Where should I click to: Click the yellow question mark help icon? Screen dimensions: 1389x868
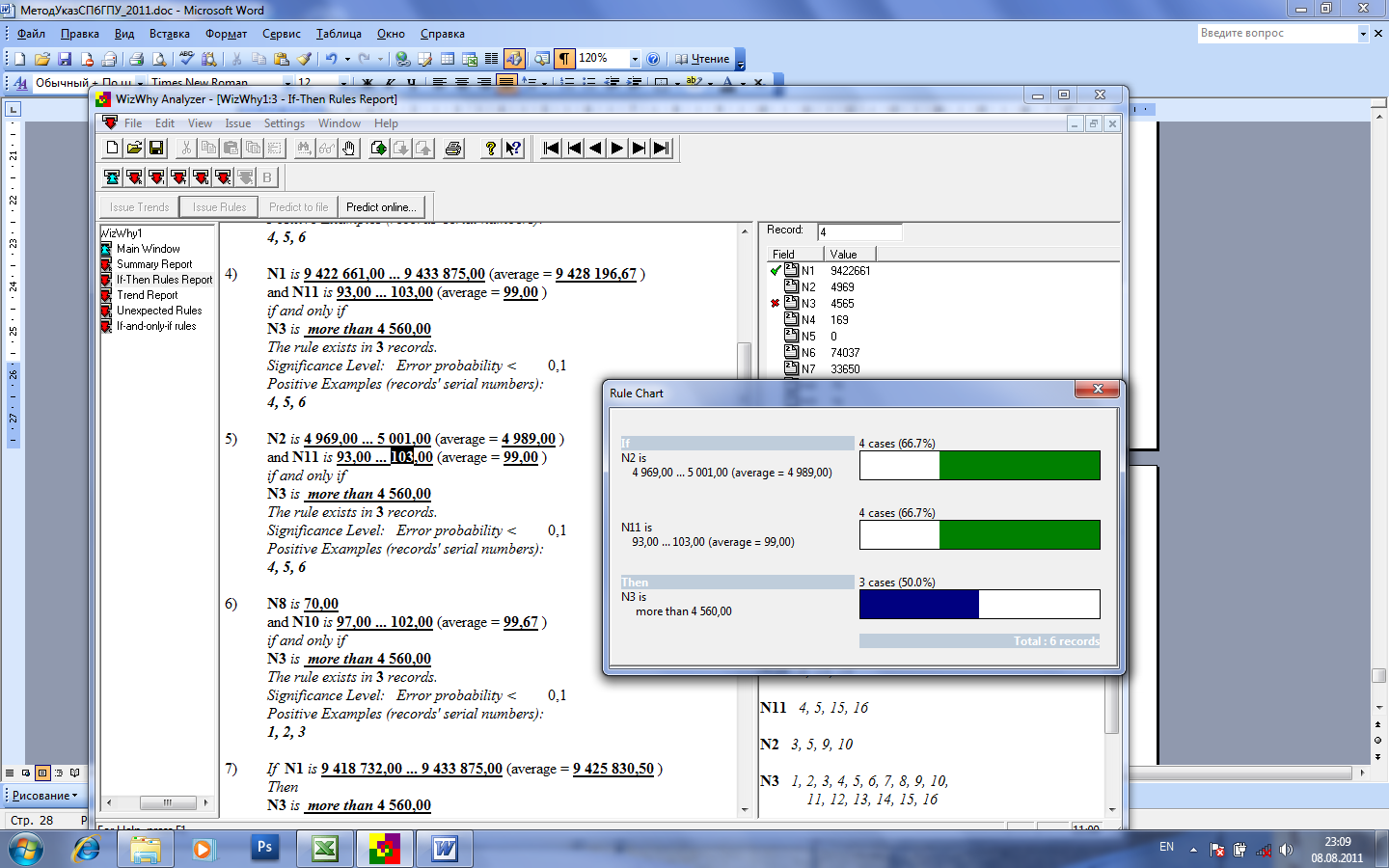pyautogui.click(x=491, y=148)
